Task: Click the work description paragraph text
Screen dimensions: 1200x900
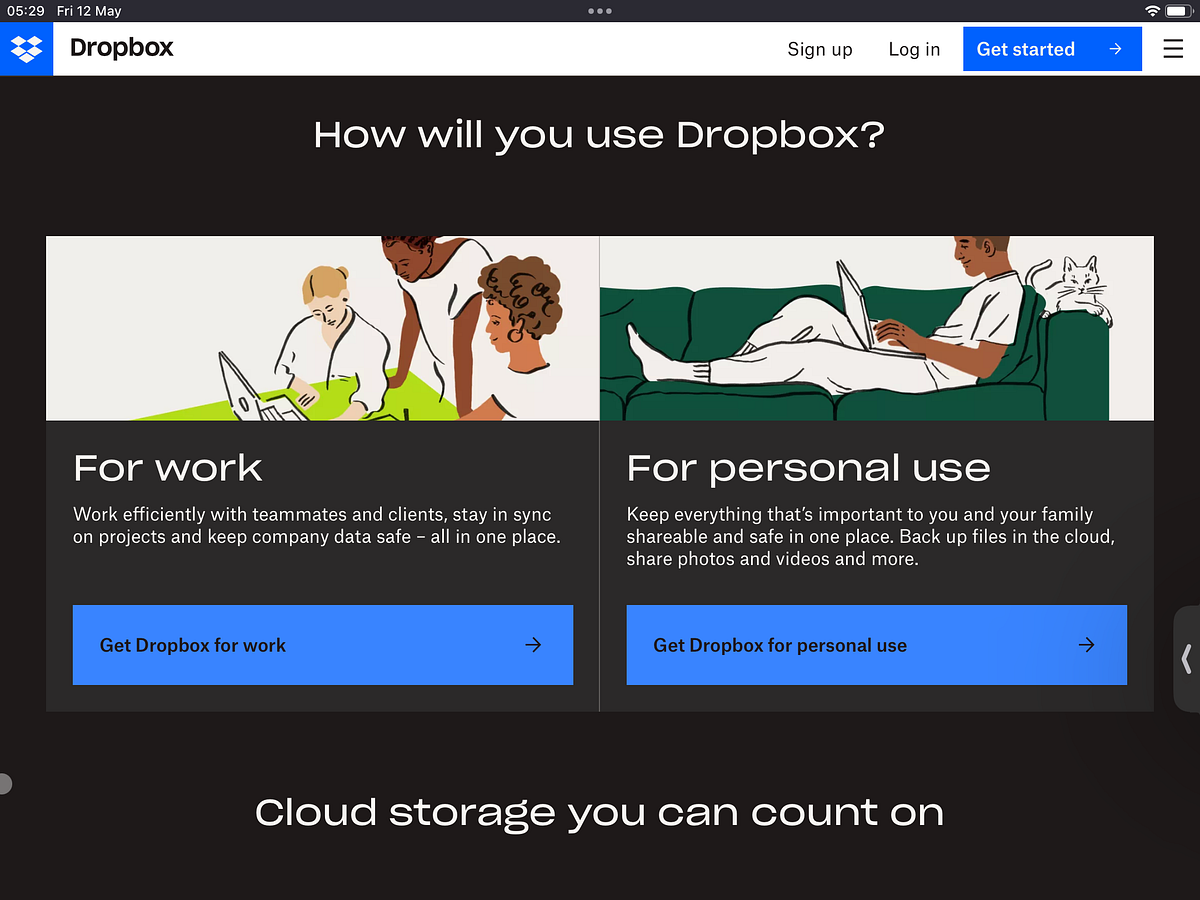Action: (317, 526)
